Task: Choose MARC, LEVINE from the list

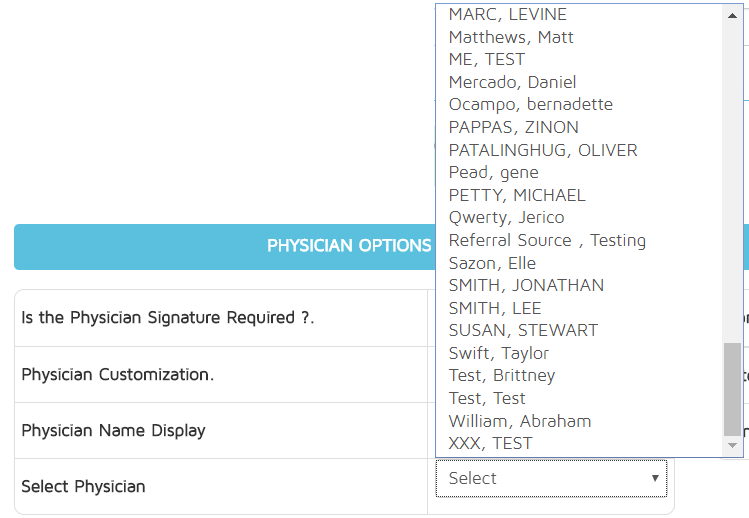Action: coord(508,14)
